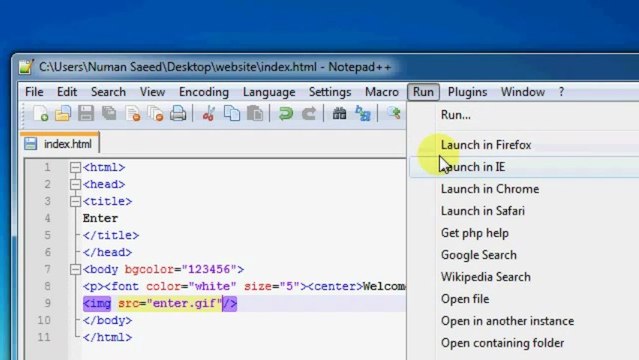Open the Search menu
Image resolution: width=639 pixels, height=360 pixels.
pyautogui.click(x=108, y=92)
